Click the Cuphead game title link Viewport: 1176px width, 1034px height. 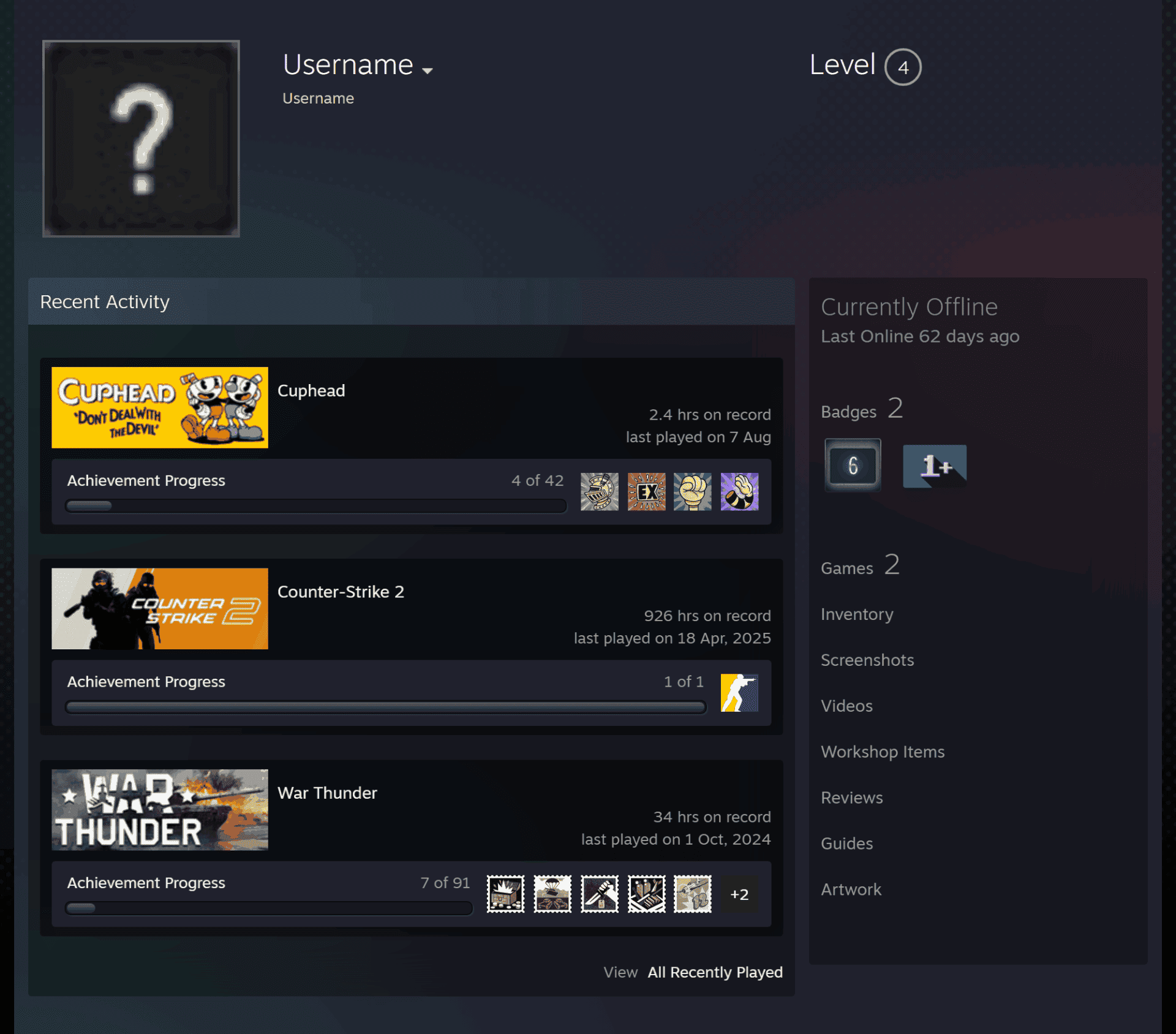[311, 391]
